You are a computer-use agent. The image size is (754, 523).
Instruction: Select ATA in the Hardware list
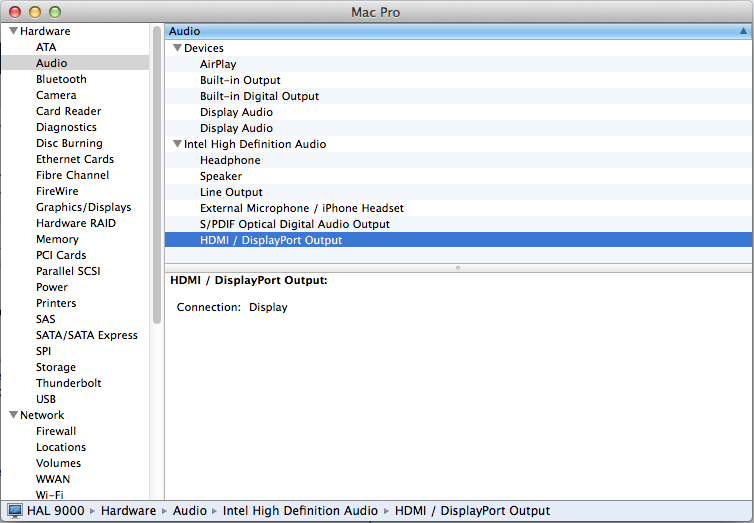[x=46, y=47]
